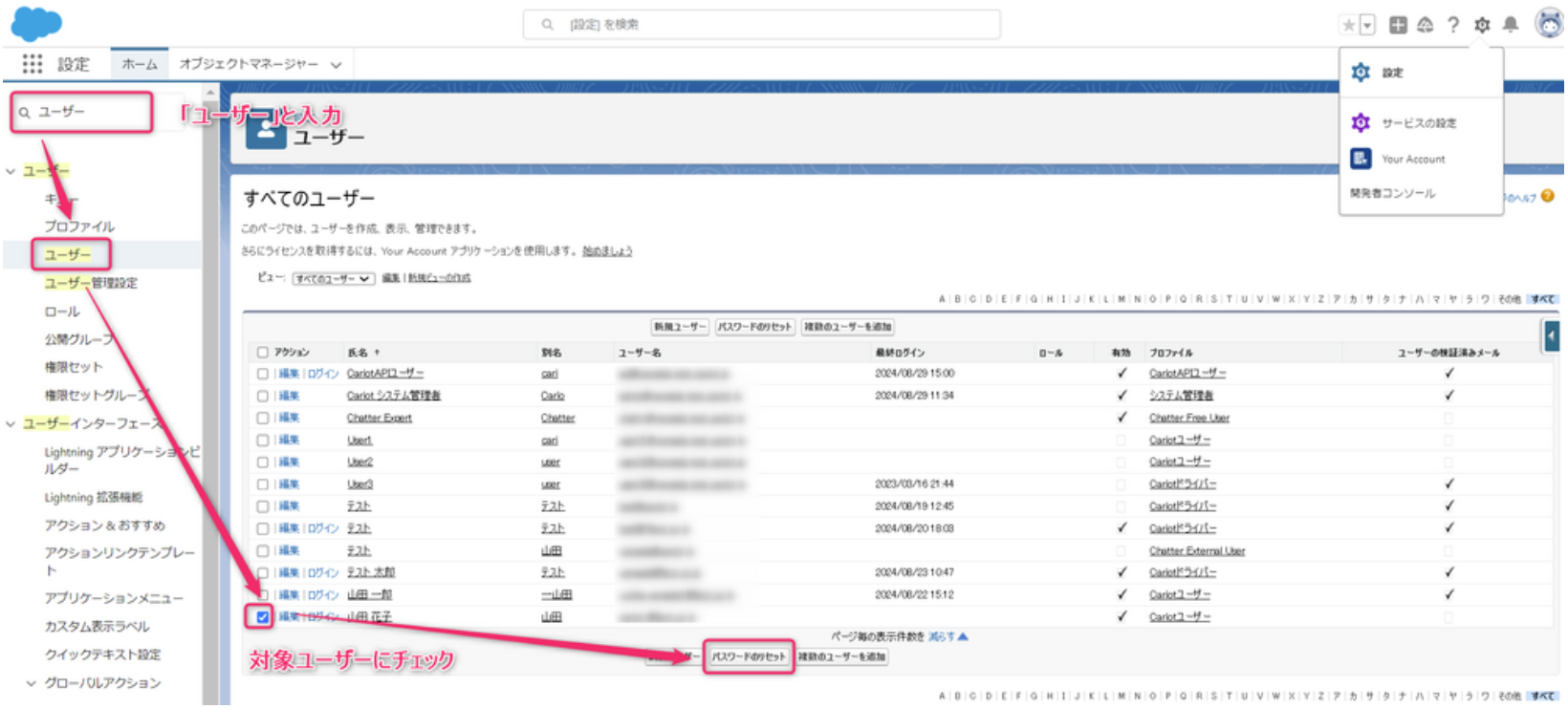This screenshot has width=1568, height=709.
Task: Open the user avatar profile menu
Action: [1548, 23]
